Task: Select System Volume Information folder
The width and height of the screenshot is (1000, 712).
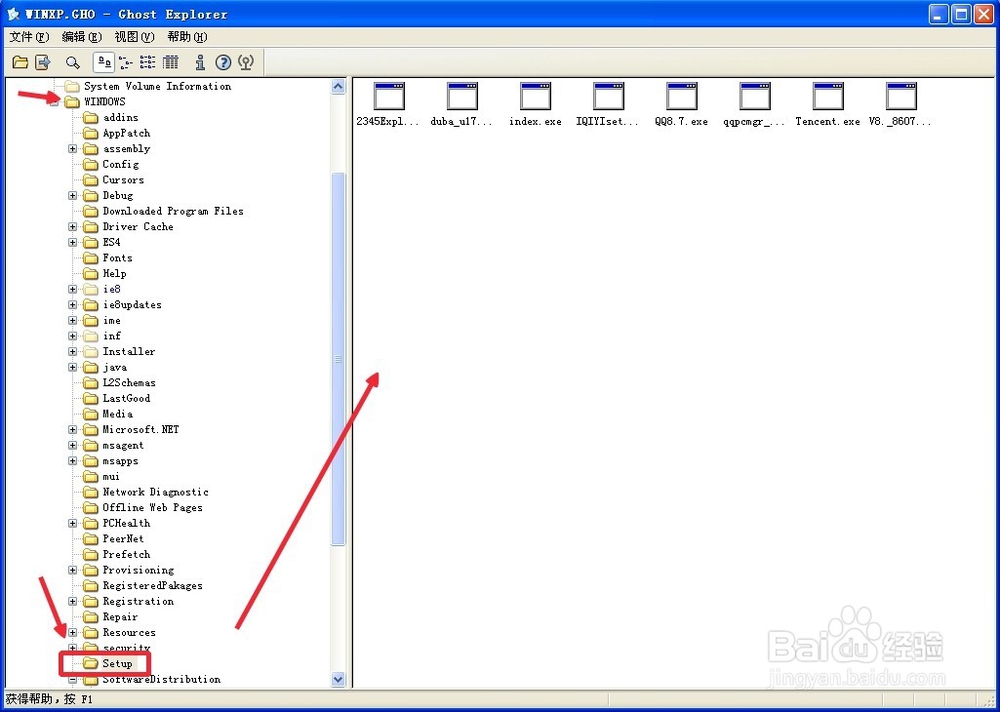Action: (158, 86)
